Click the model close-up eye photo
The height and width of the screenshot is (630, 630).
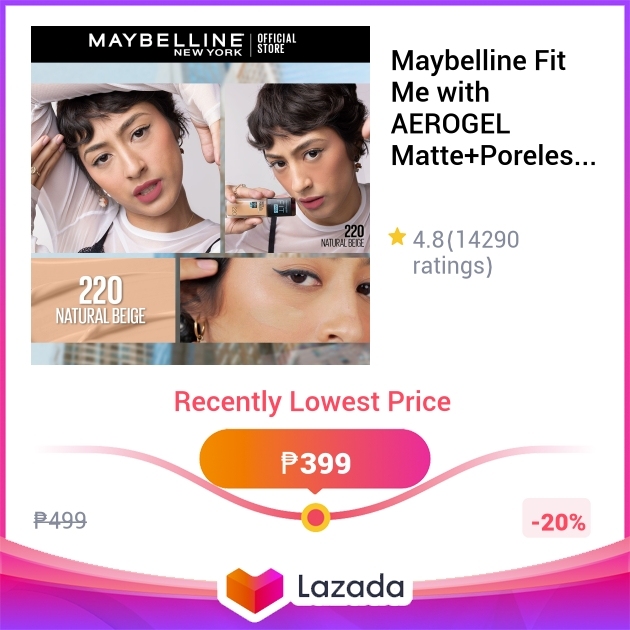(275, 300)
